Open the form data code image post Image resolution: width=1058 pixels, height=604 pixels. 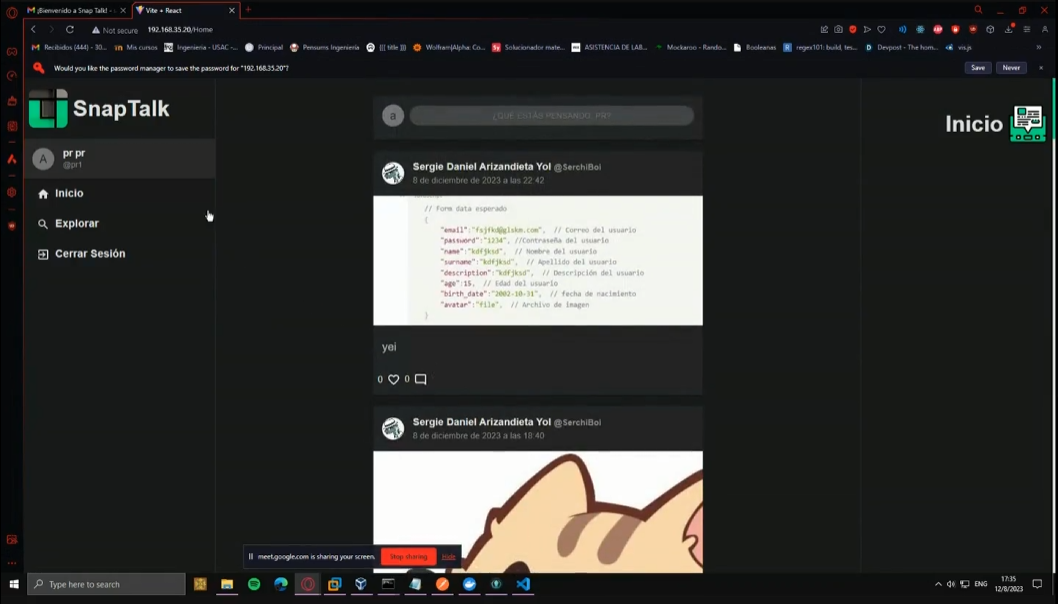[x=538, y=260]
